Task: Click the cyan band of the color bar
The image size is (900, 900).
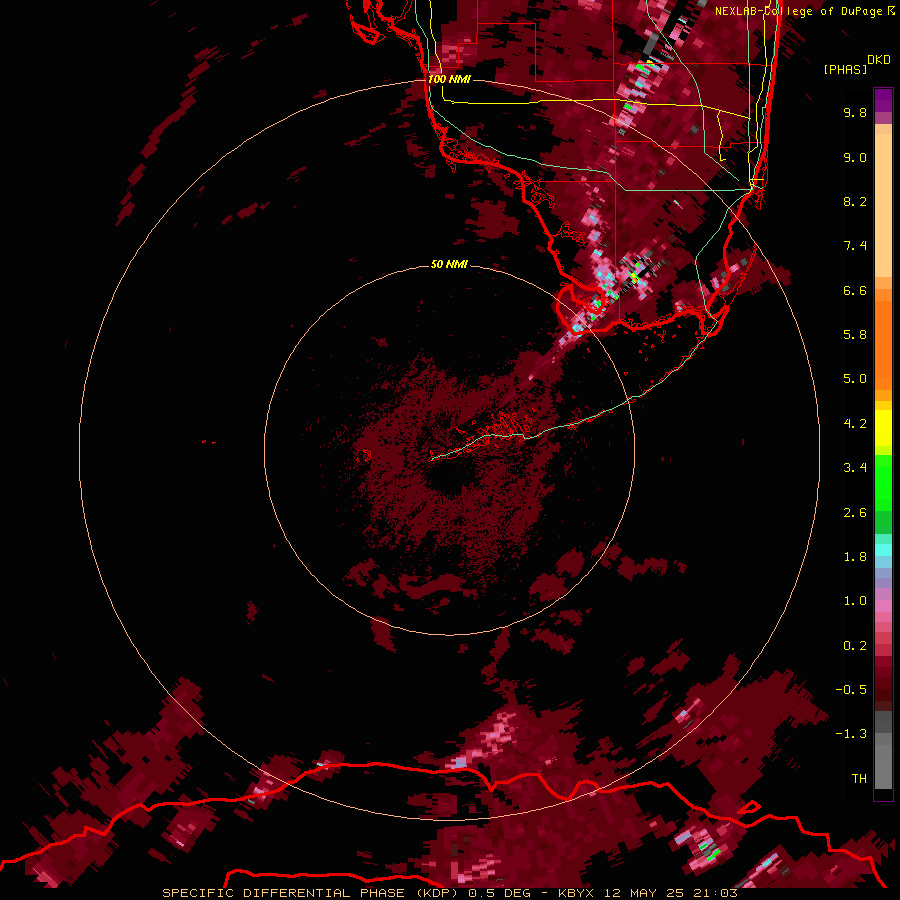Action: click(x=883, y=549)
